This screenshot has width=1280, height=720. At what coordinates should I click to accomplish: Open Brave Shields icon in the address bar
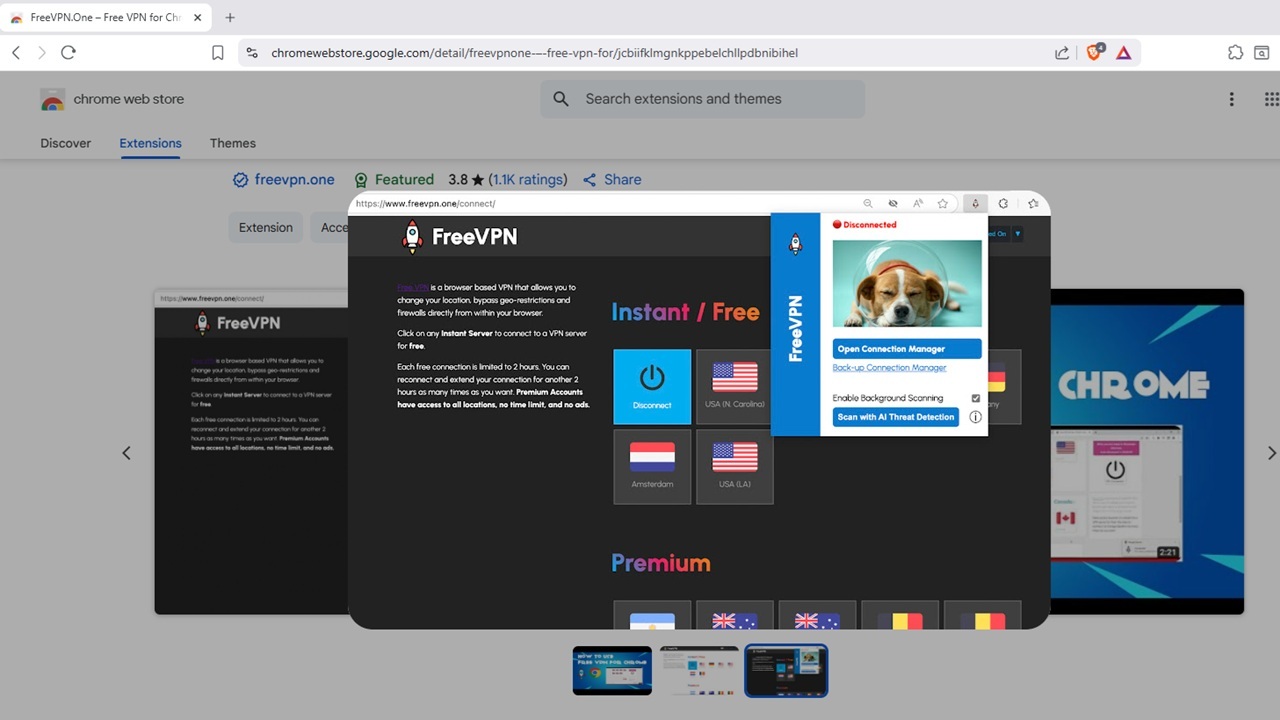pos(1094,52)
